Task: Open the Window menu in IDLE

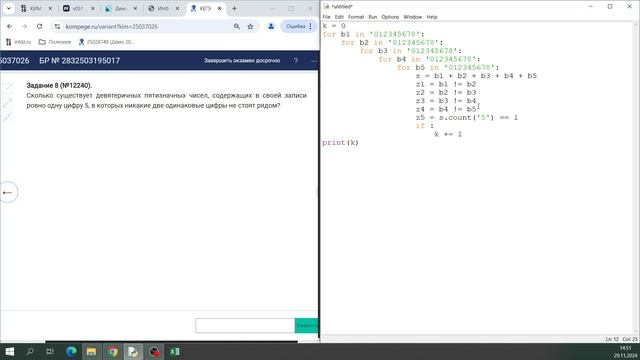Action: pos(413,17)
